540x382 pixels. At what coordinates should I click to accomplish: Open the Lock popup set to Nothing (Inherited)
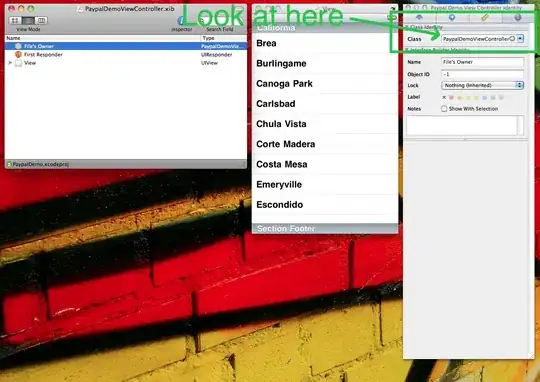pos(482,85)
